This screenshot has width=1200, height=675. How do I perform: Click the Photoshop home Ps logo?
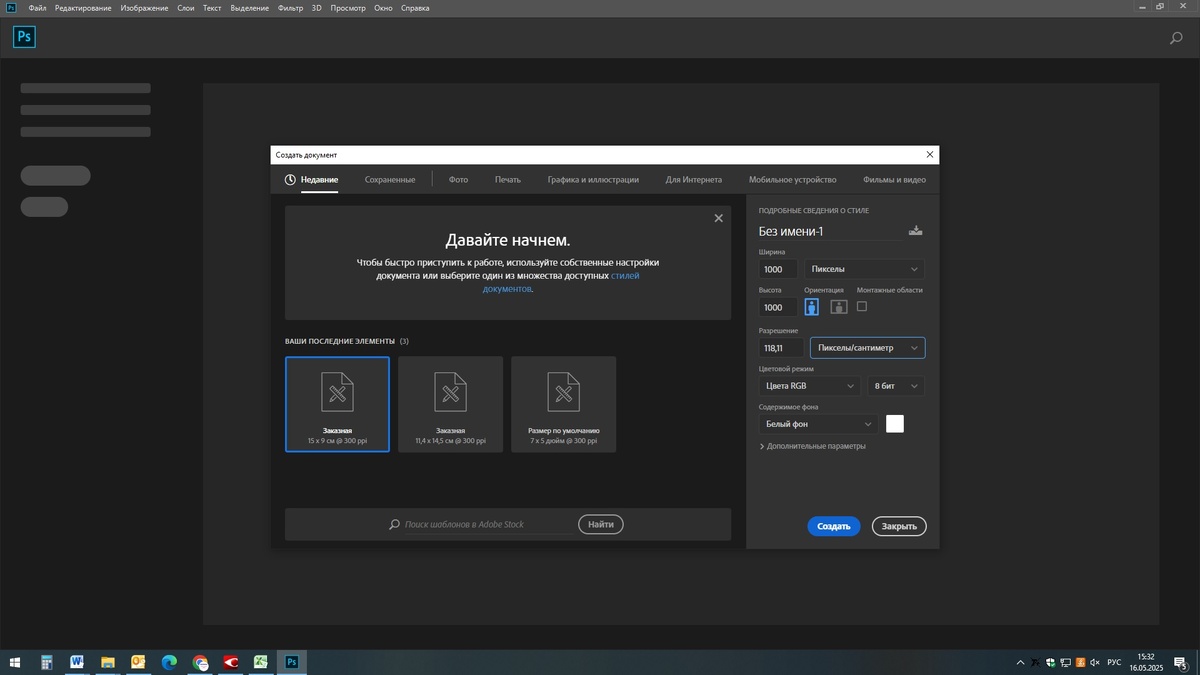click(x=24, y=37)
